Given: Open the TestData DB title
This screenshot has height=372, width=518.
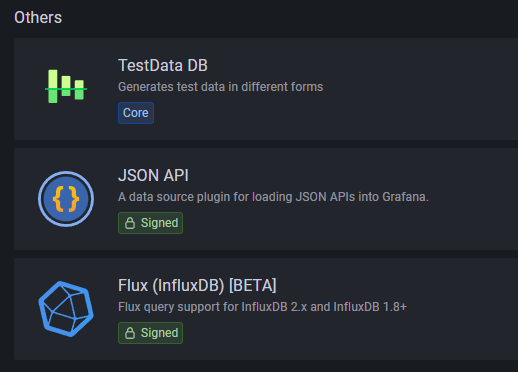Looking at the screenshot, I should pyautogui.click(x=163, y=65).
